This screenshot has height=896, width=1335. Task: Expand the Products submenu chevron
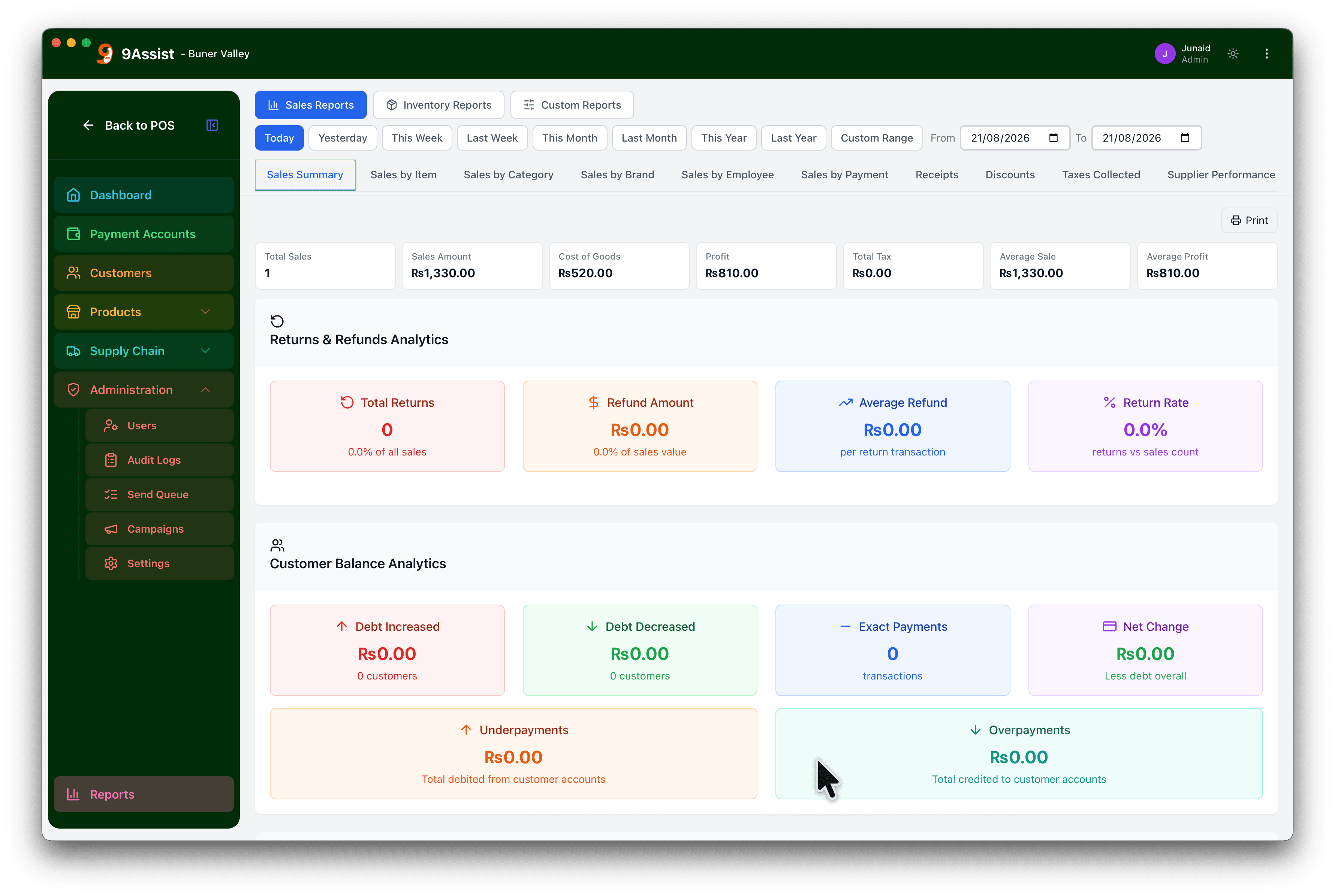(206, 312)
